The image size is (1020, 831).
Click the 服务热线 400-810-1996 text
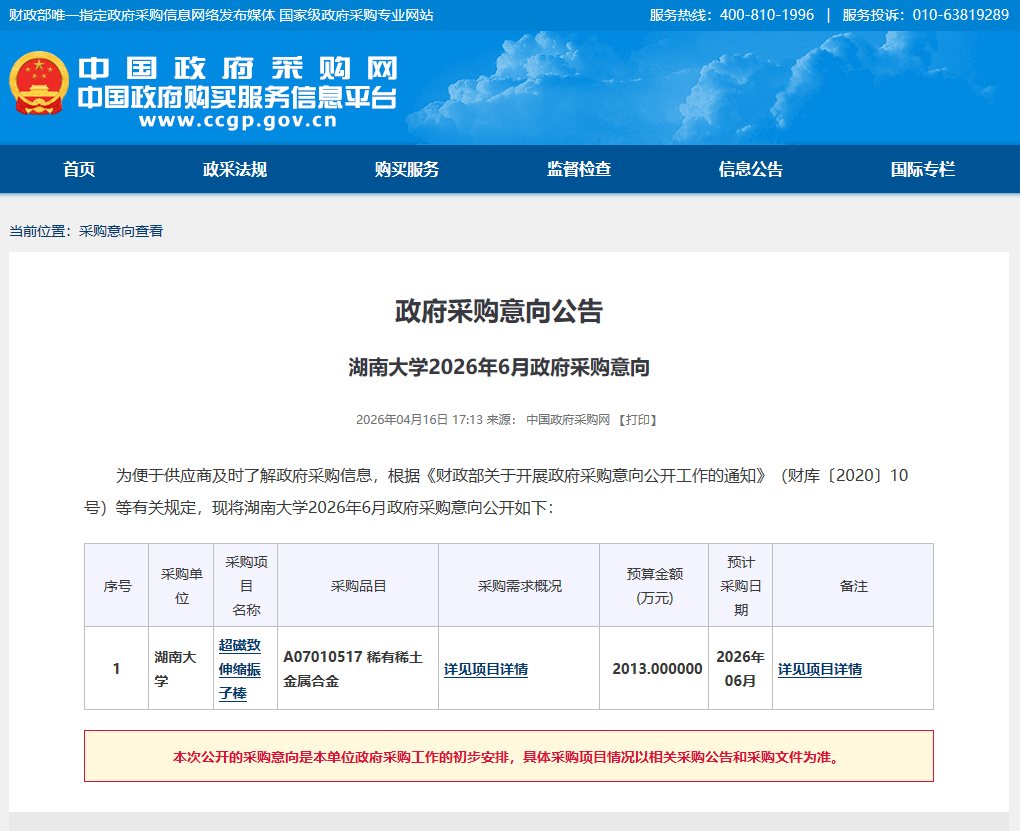pos(732,15)
